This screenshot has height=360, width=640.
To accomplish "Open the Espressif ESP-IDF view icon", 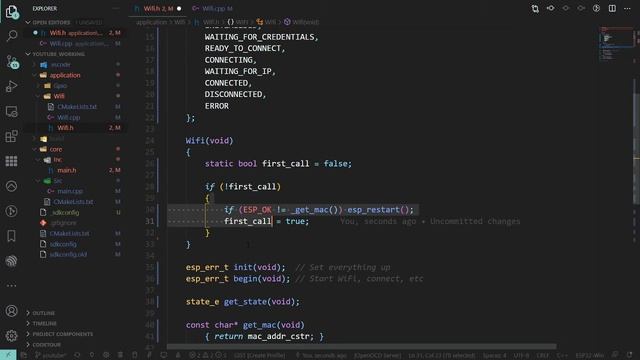I will pos(11,261).
